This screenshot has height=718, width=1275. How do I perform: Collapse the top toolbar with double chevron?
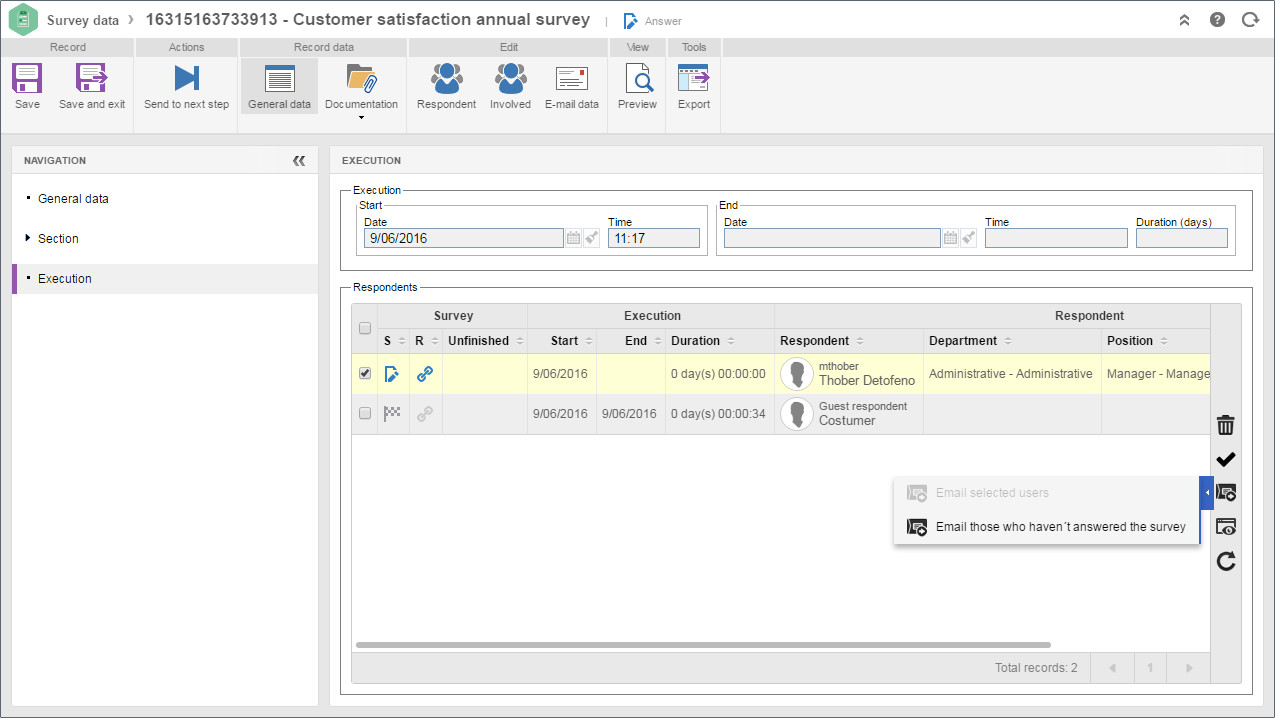(x=1184, y=20)
